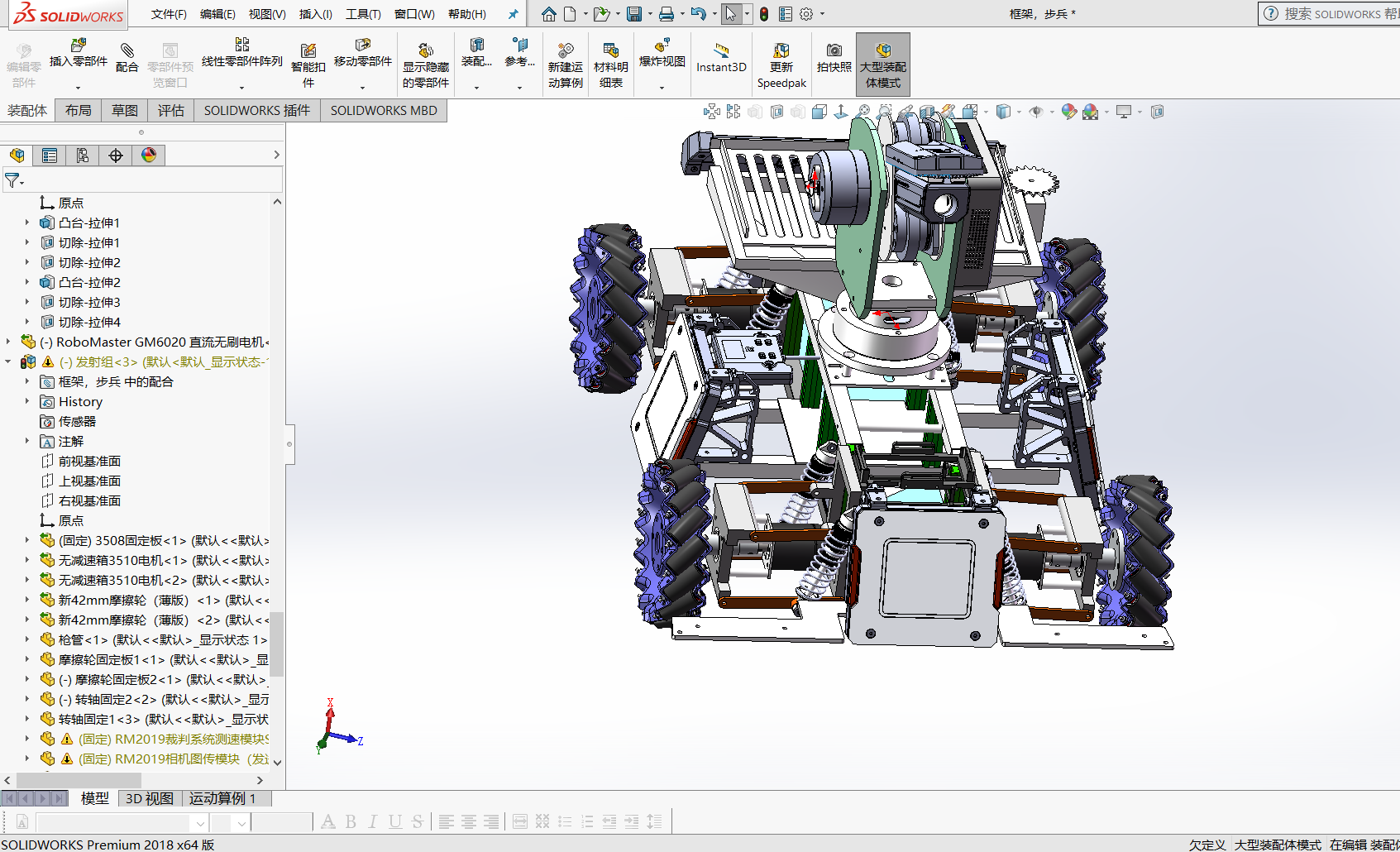The width and height of the screenshot is (1400, 852).
Task: Open the DisplayManager color-wheel tab
Action: [x=149, y=156]
